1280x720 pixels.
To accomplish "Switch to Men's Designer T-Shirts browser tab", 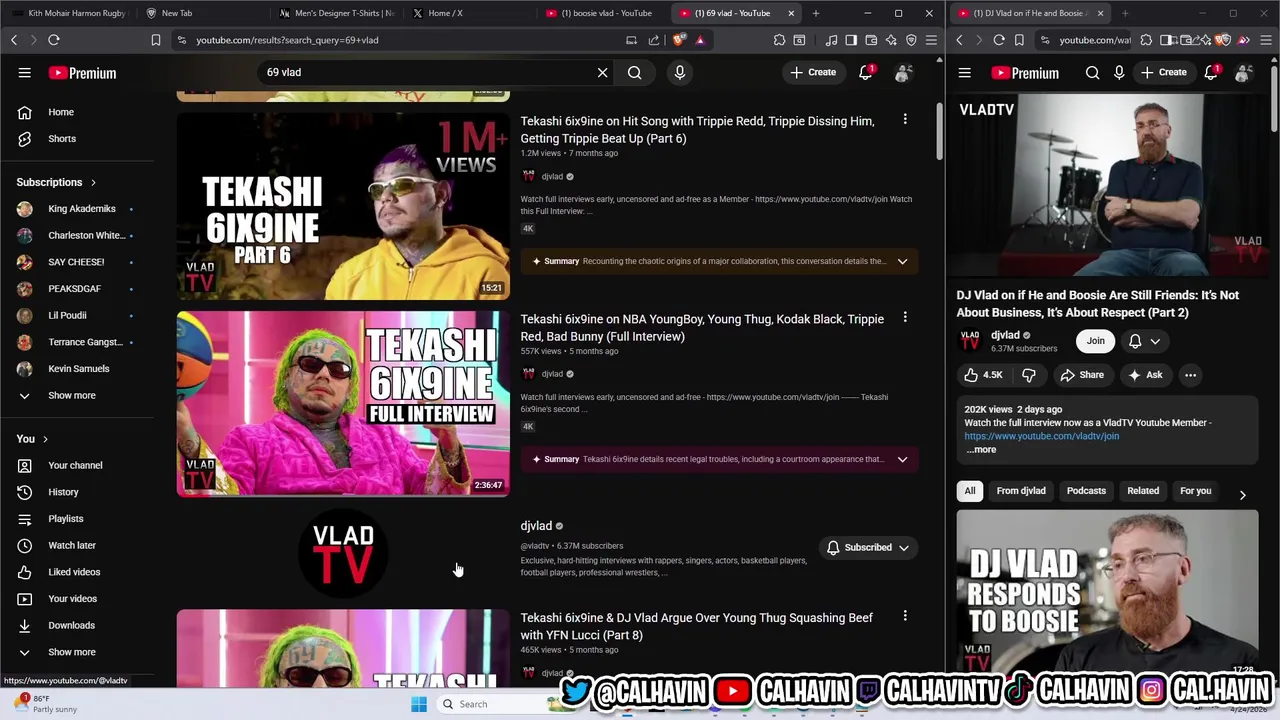I will pos(336,13).
